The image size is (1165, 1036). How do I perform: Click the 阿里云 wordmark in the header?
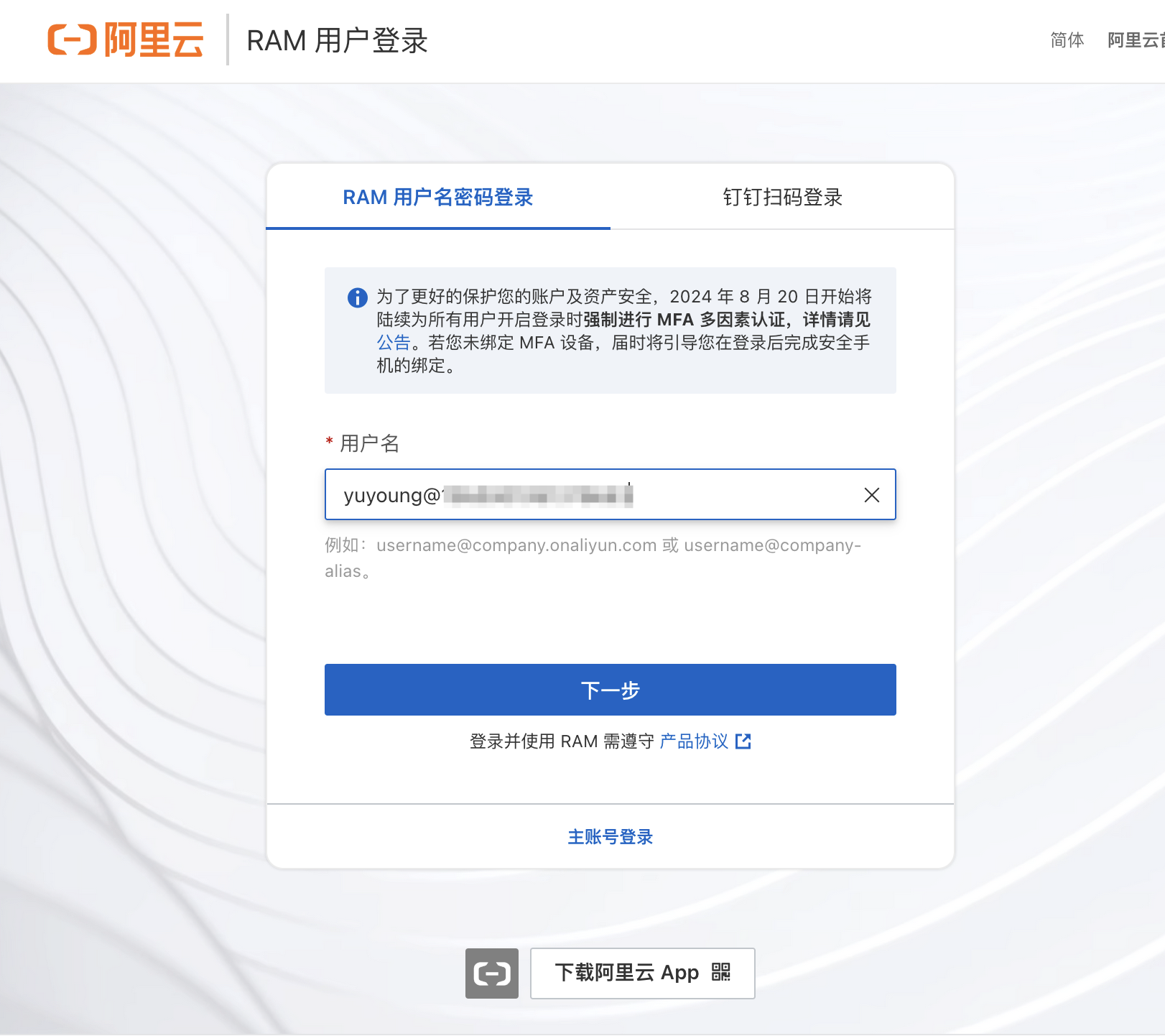(x=154, y=40)
